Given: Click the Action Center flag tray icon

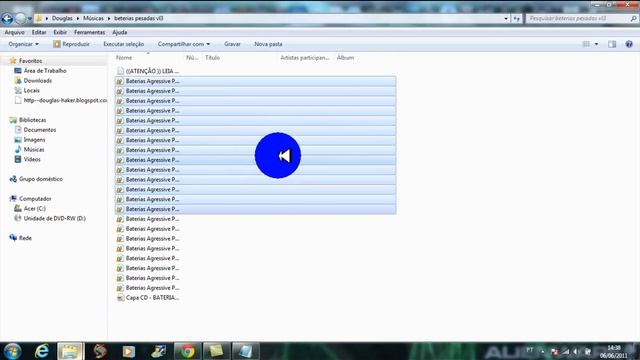Looking at the screenshot, I should coord(554,351).
